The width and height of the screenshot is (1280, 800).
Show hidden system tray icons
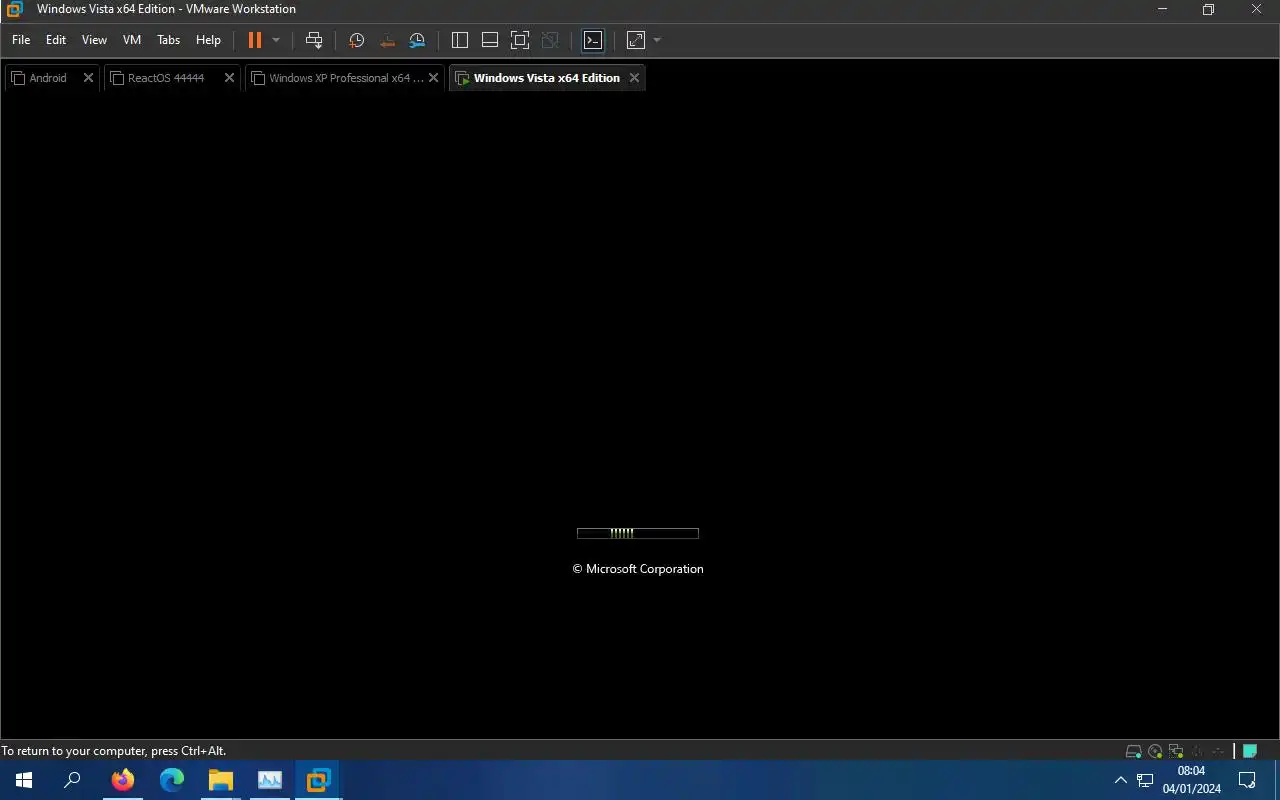pyautogui.click(x=1120, y=780)
